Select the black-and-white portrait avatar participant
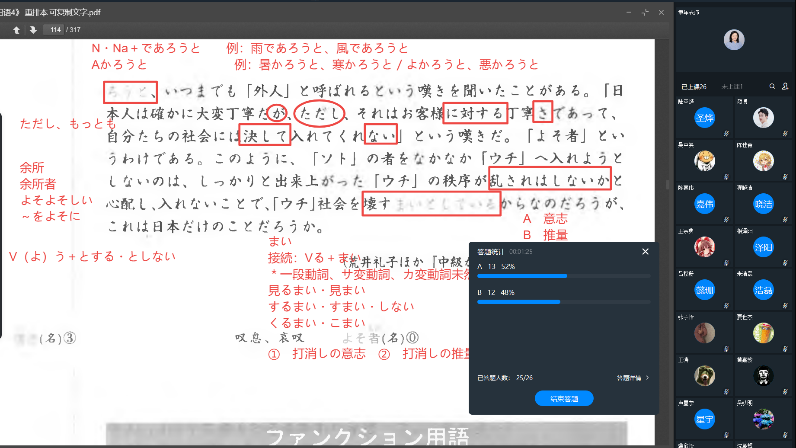Viewport: 796px width, 448px height. (x=763, y=375)
